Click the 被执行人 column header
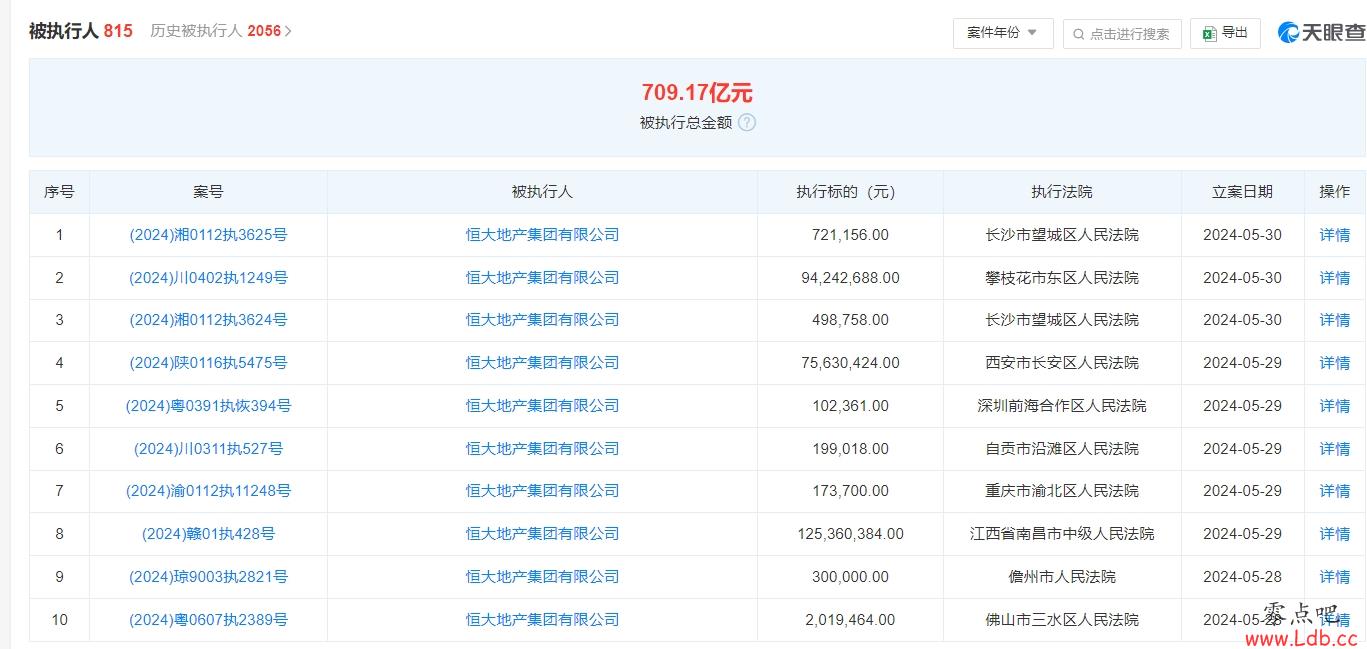 [543, 192]
